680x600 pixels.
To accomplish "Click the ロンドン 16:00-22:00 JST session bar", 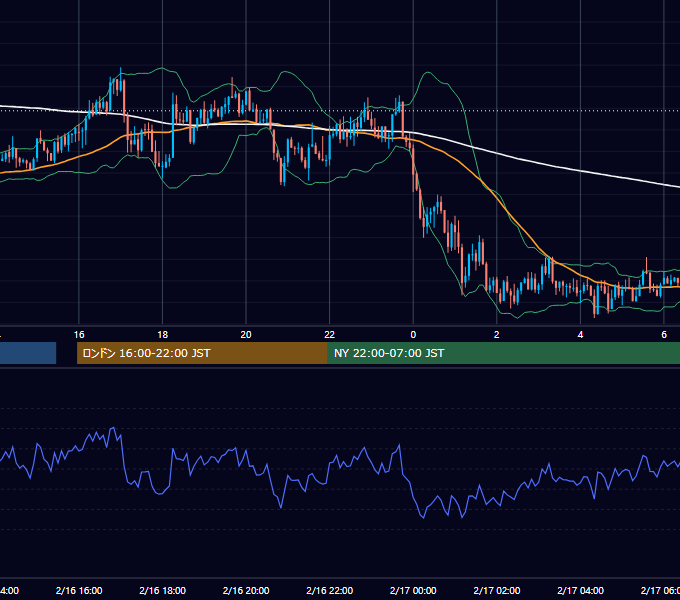I will tap(202, 353).
